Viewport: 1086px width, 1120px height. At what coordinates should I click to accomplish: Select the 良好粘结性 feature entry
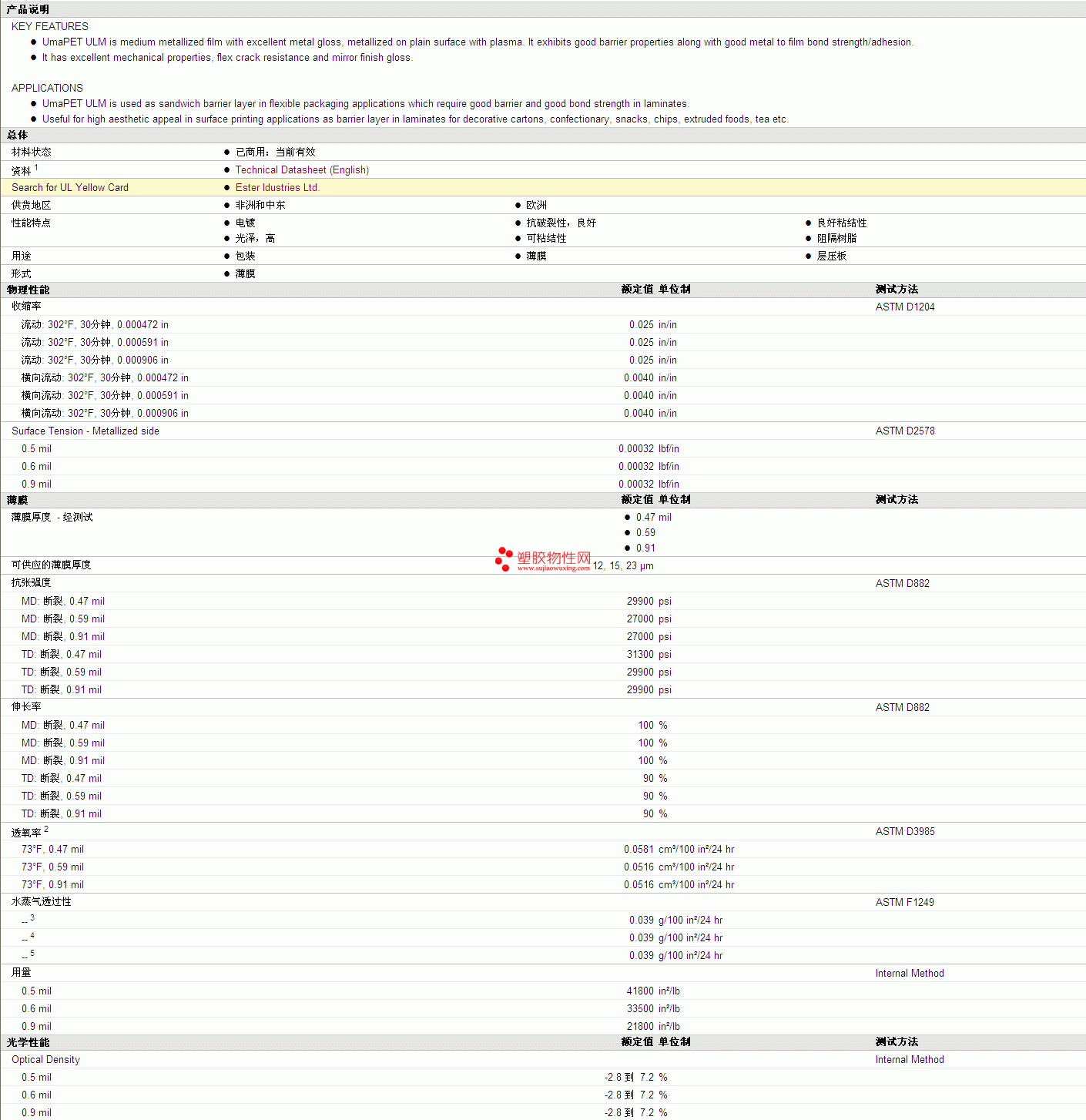[x=842, y=223]
